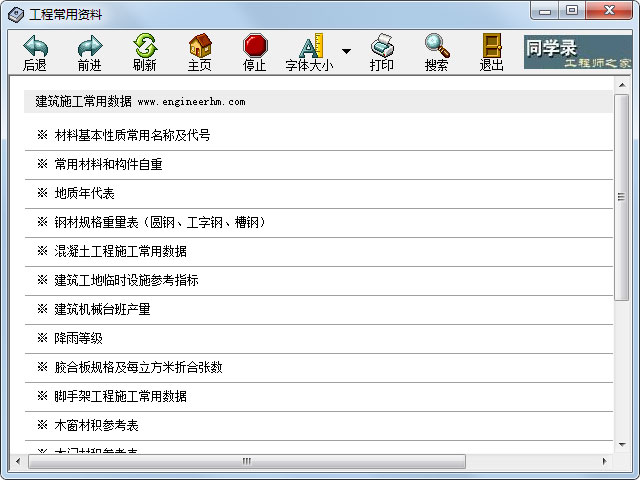Click the 退出 exit door icon
This screenshot has height=480, width=640.
point(492,45)
